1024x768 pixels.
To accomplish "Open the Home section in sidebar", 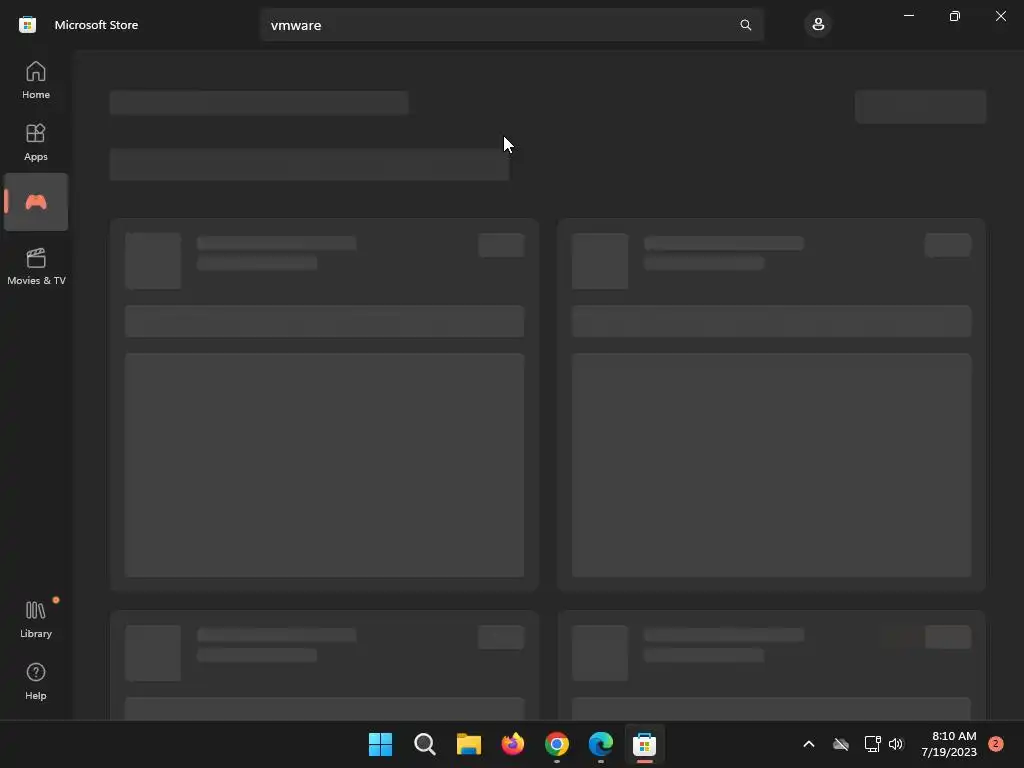I will coord(36,80).
